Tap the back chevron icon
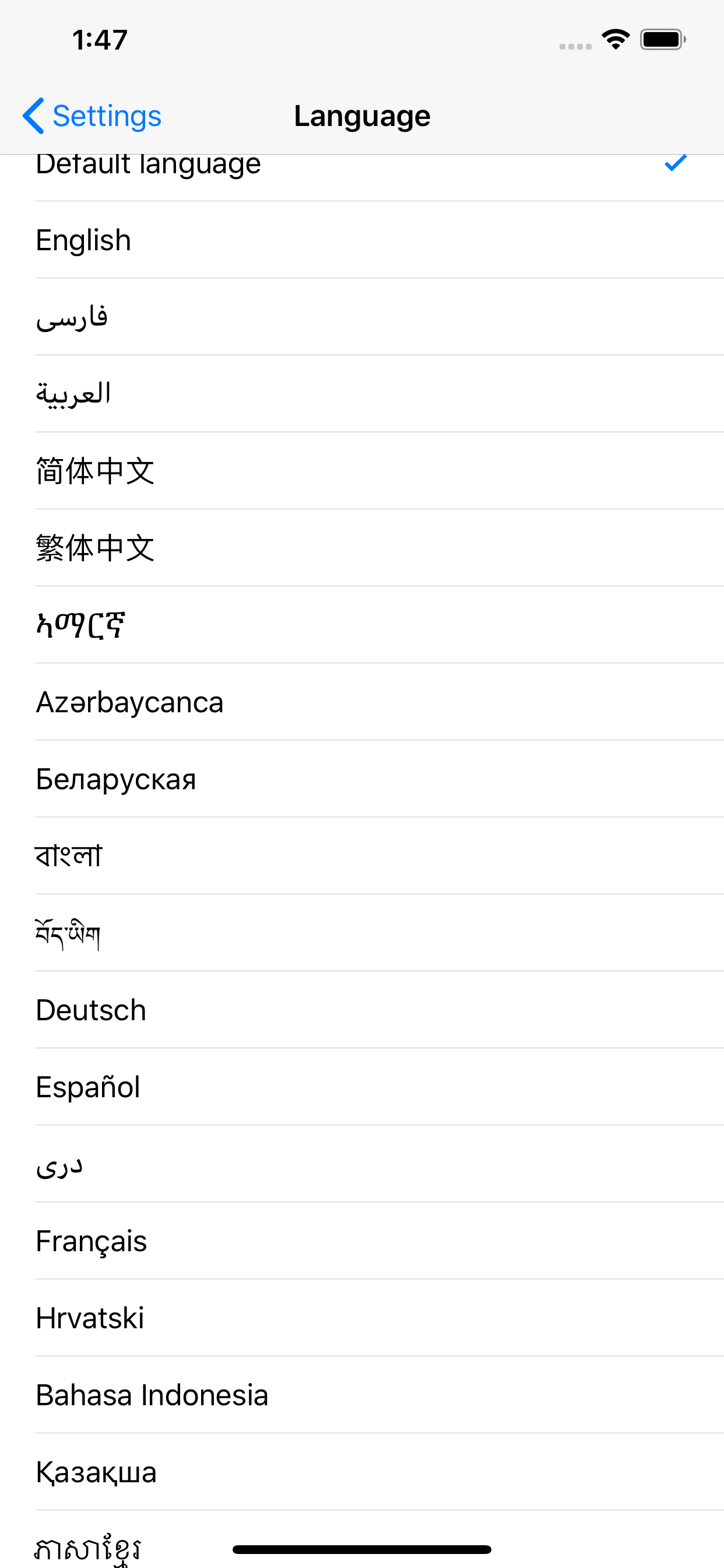The image size is (724, 1568). click(33, 116)
